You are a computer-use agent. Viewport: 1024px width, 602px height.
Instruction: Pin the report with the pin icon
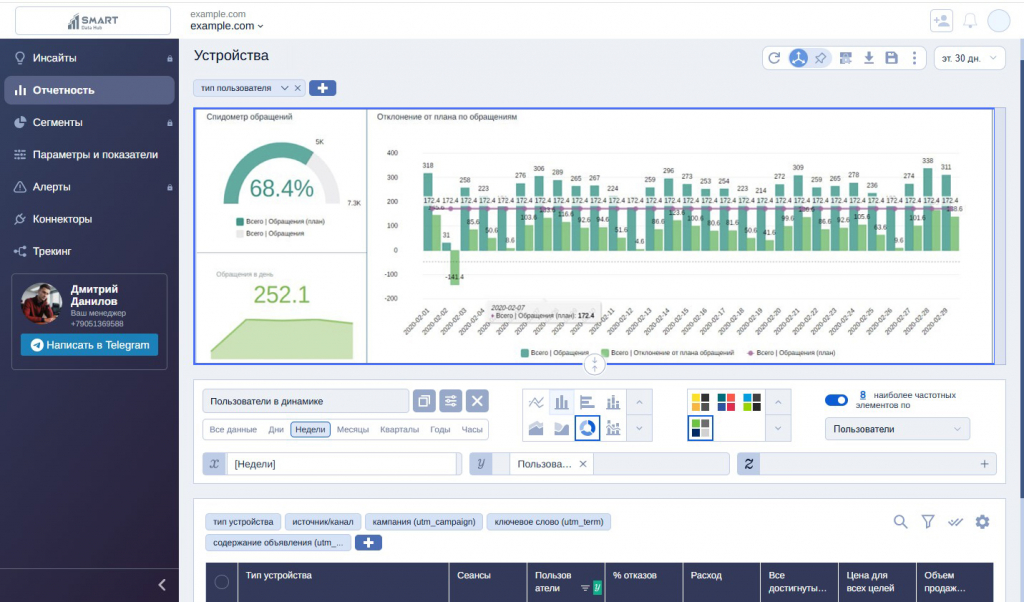pyautogui.click(x=821, y=58)
